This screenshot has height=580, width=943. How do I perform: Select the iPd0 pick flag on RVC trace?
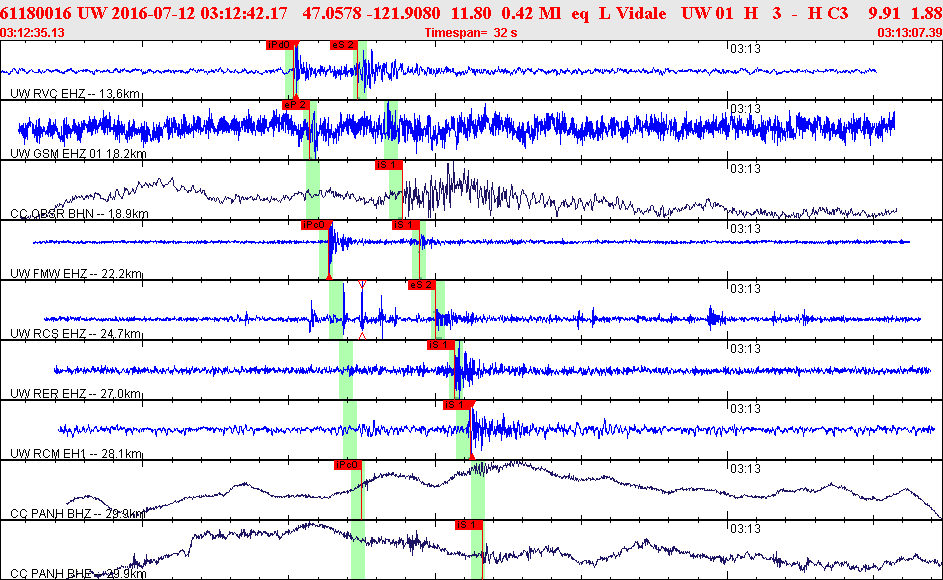tap(280, 45)
